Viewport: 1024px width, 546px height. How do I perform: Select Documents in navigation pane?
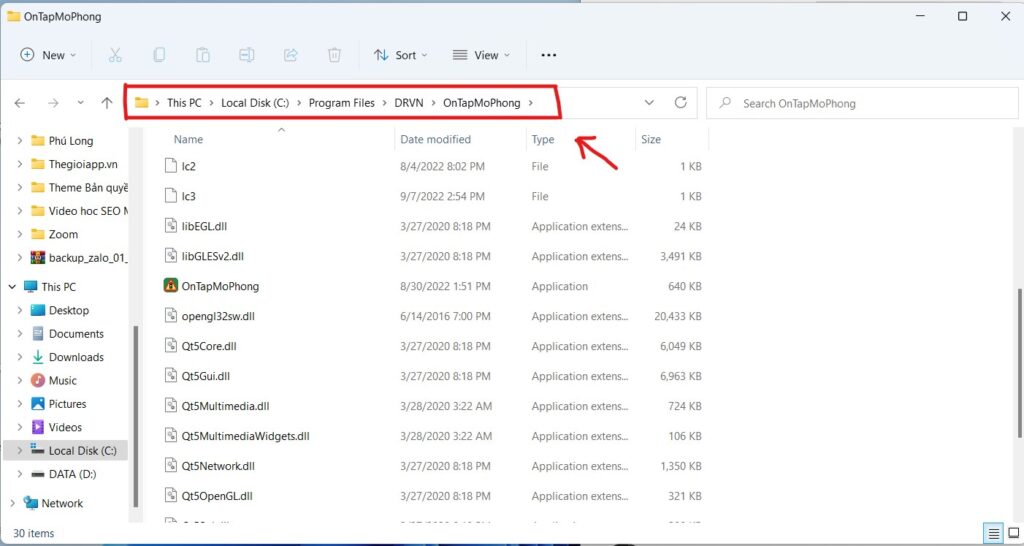(76, 334)
